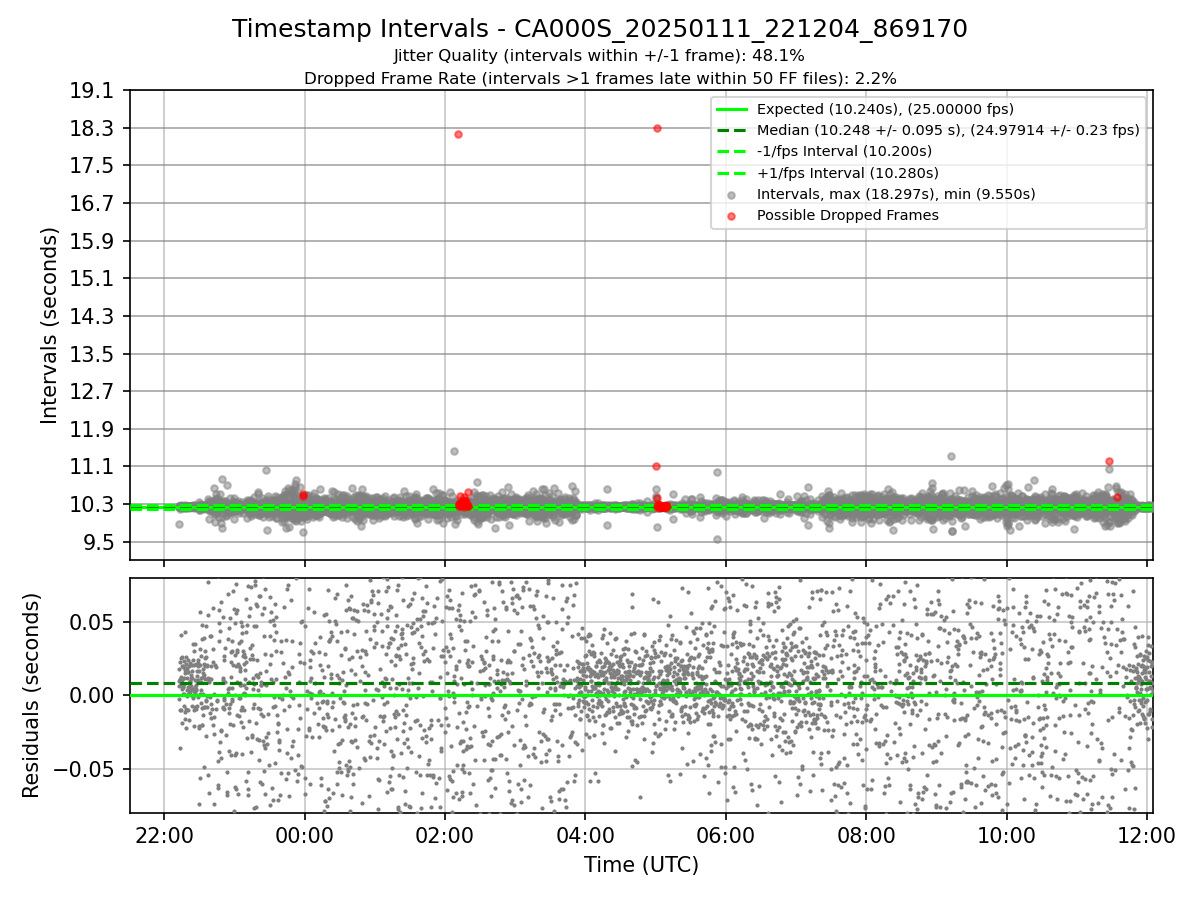Click the x-axis tick label '22:00'

[164, 835]
